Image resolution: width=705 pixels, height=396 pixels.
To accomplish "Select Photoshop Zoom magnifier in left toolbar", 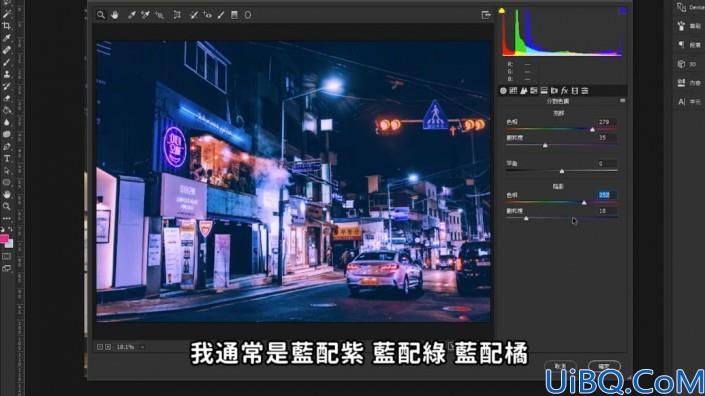I will coord(7,206).
